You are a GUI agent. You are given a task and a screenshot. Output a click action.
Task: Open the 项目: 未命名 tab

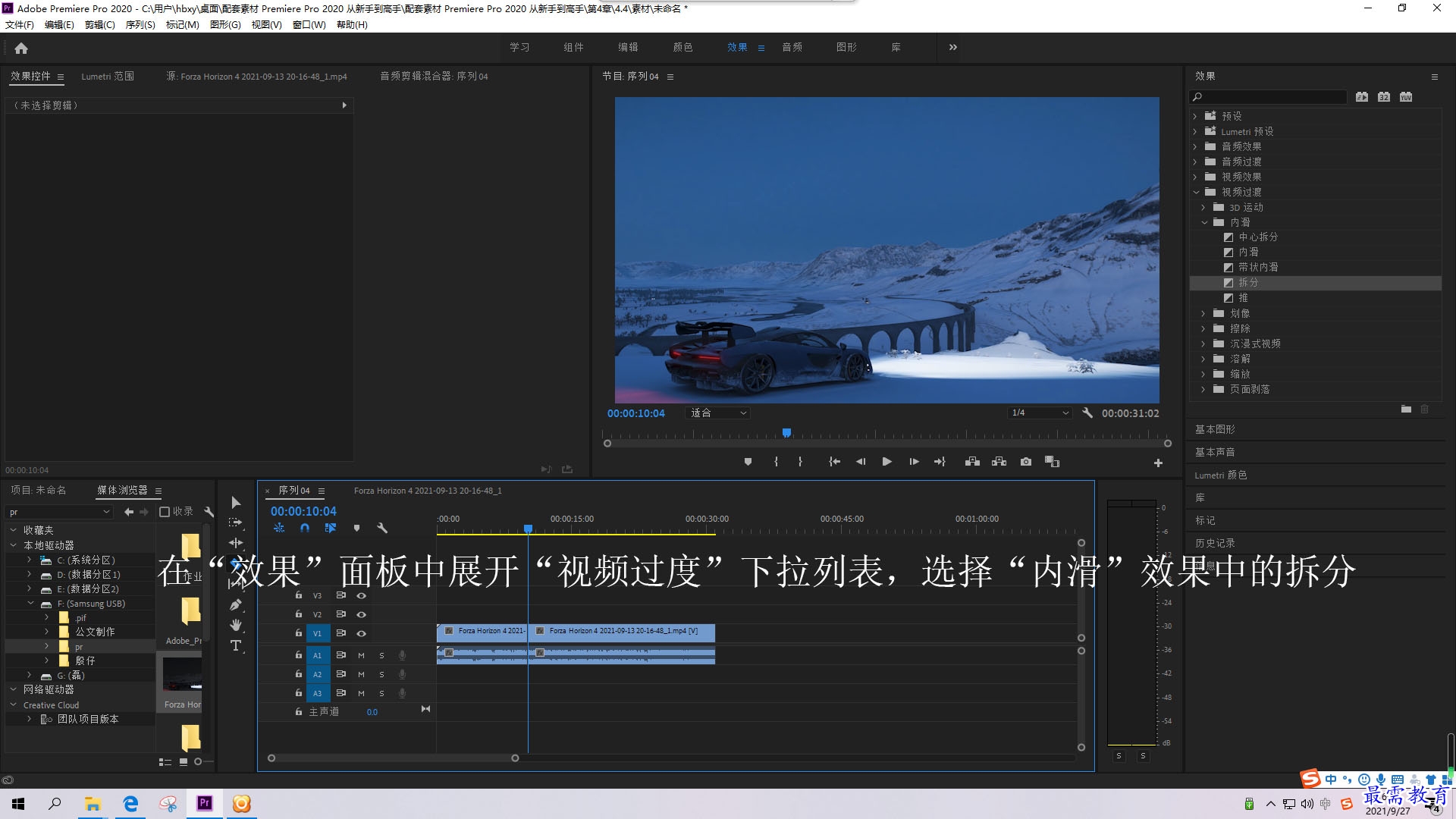tap(38, 490)
